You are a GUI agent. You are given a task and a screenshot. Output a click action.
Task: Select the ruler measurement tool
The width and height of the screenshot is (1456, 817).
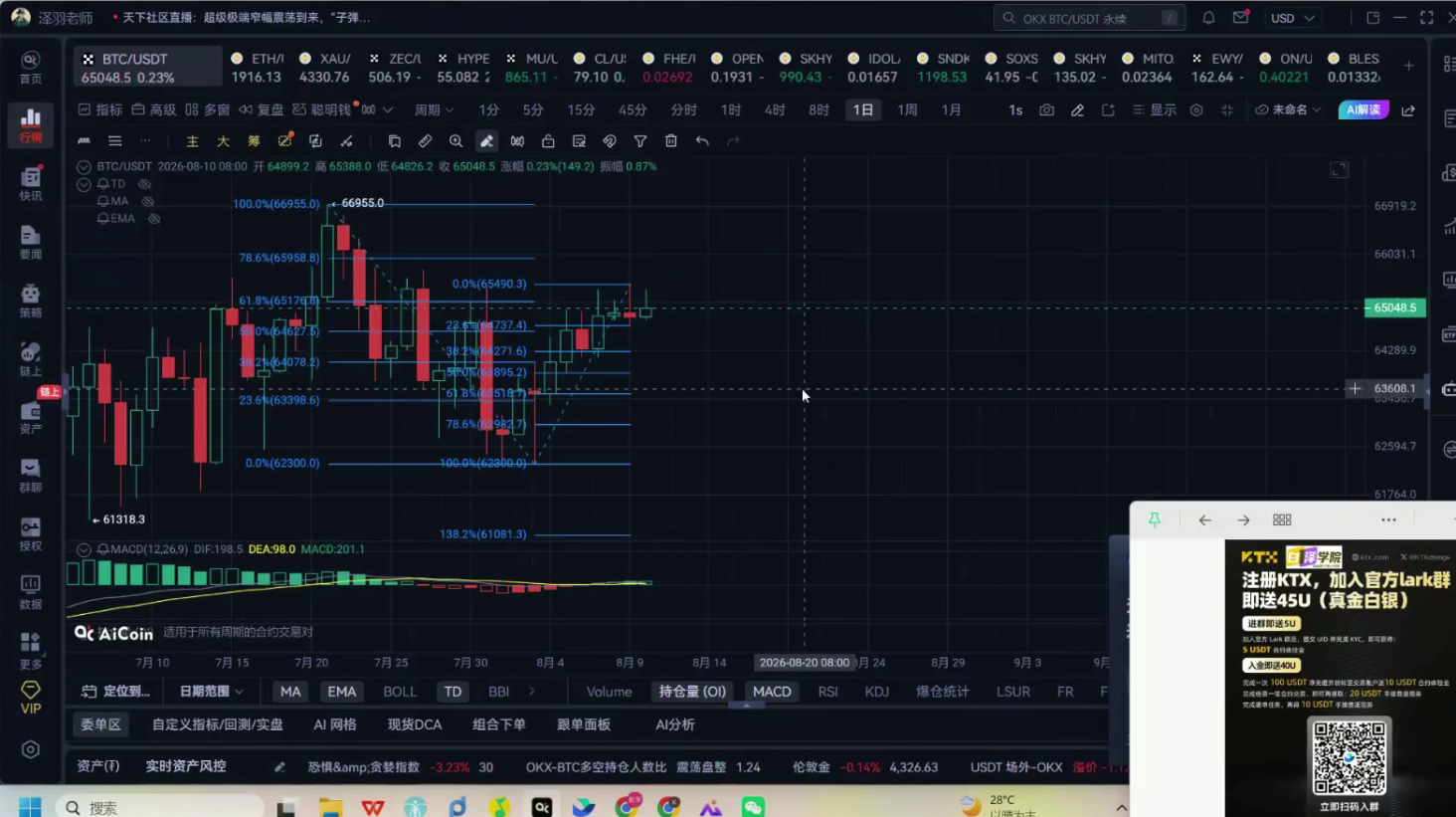425,141
